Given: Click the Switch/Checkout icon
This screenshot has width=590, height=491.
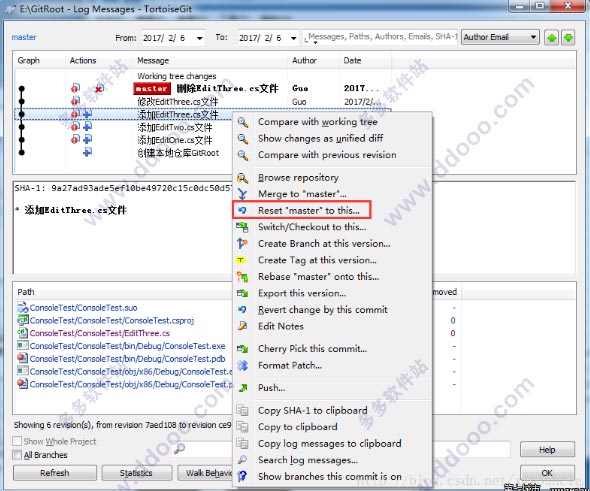Looking at the screenshot, I should click(x=243, y=227).
